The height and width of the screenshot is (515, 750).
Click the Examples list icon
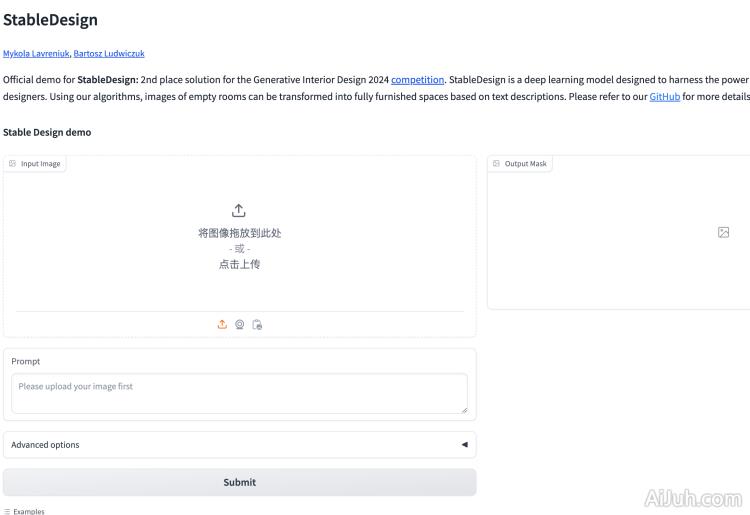coord(7,511)
